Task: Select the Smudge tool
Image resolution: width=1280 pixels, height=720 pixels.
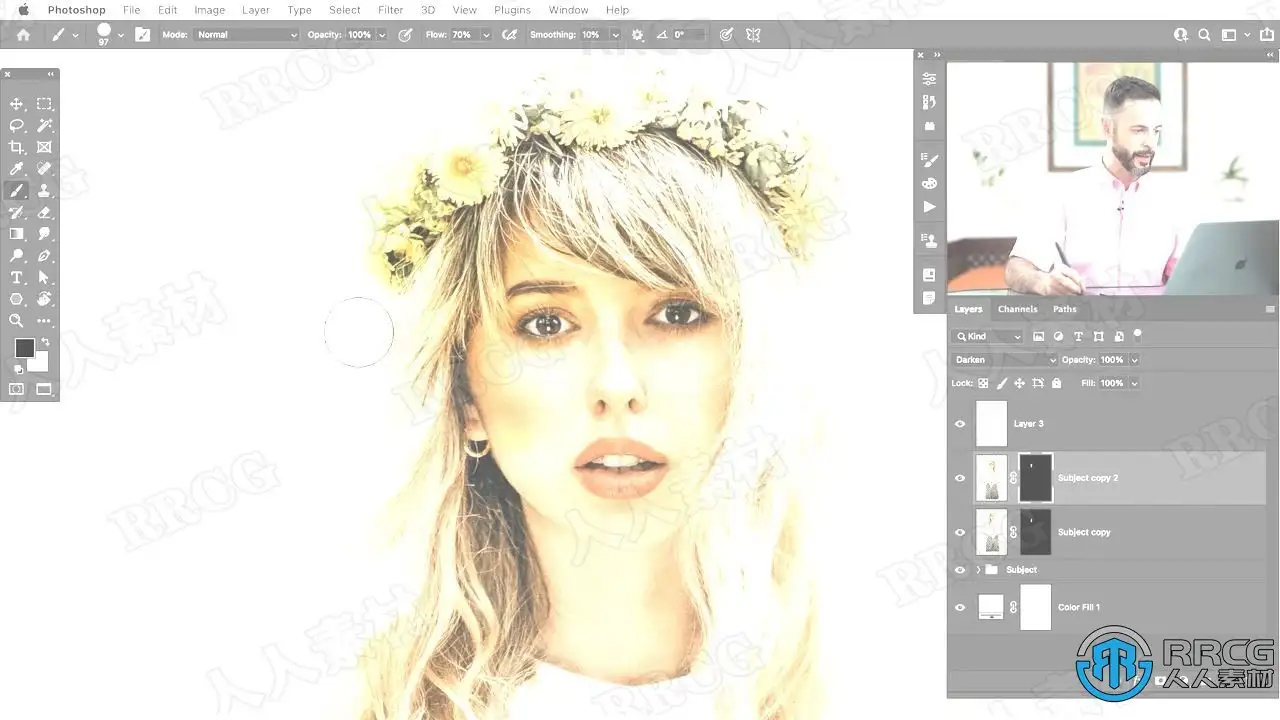Action: pyautogui.click(x=44, y=234)
